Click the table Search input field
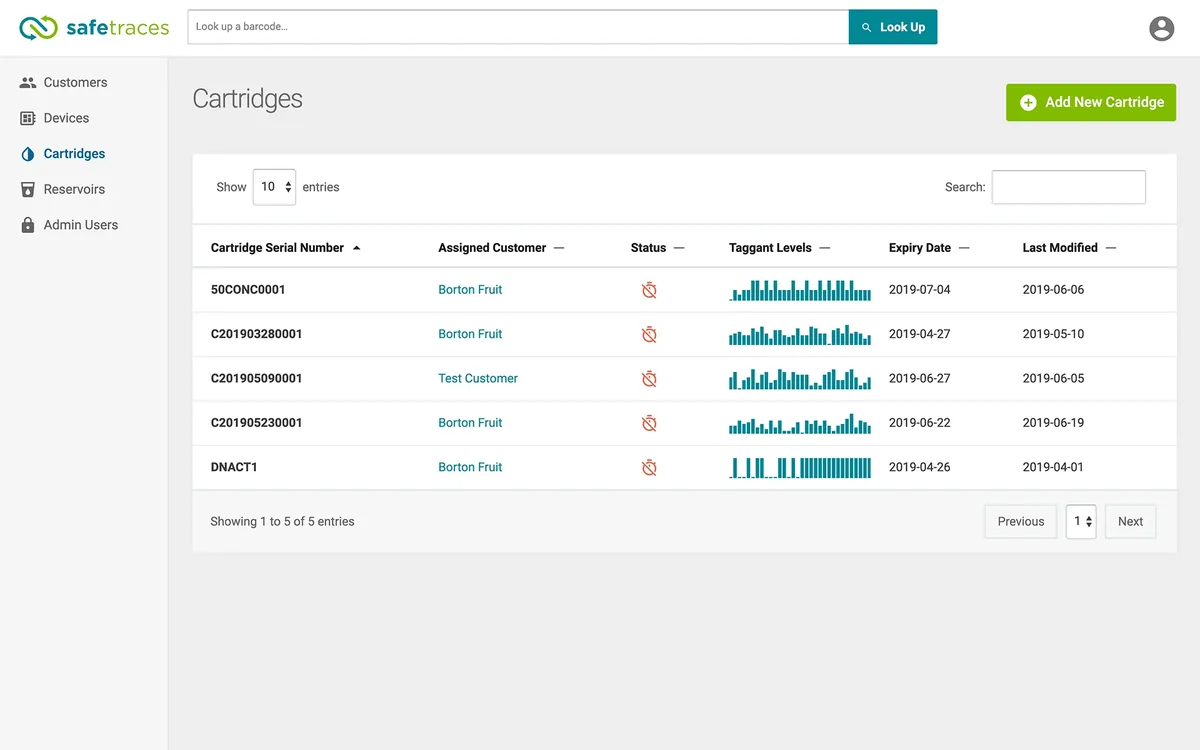 tap(1068, 187)
